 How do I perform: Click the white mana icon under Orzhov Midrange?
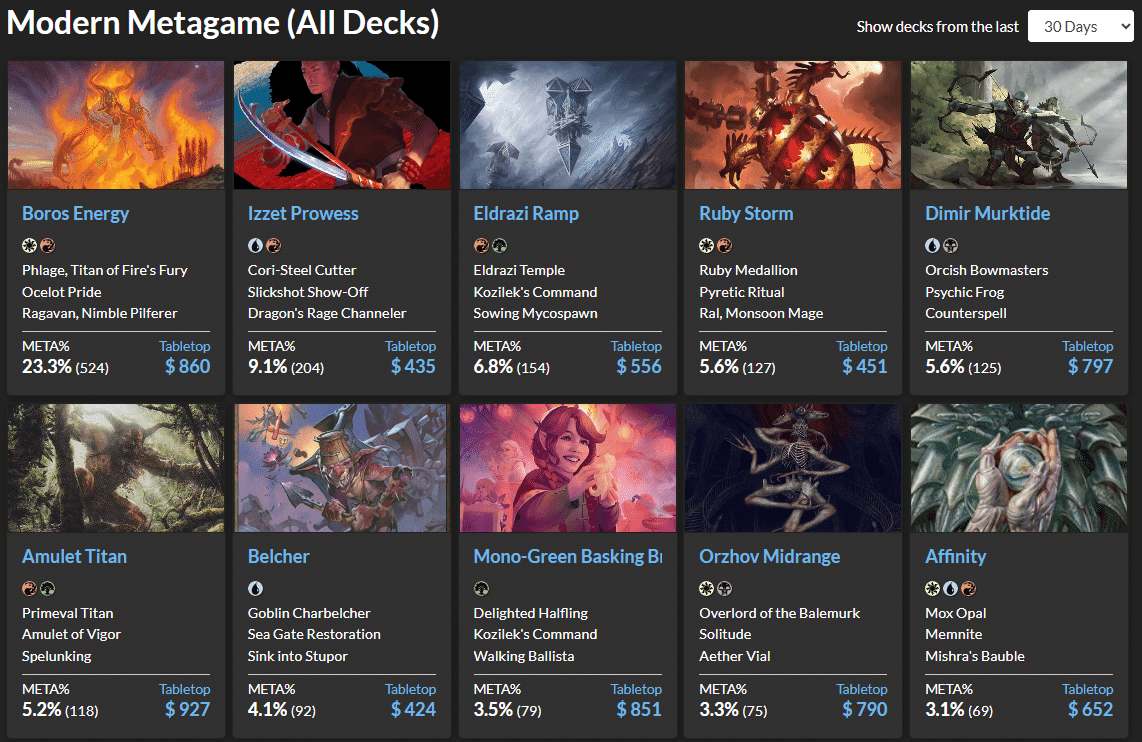706,588
